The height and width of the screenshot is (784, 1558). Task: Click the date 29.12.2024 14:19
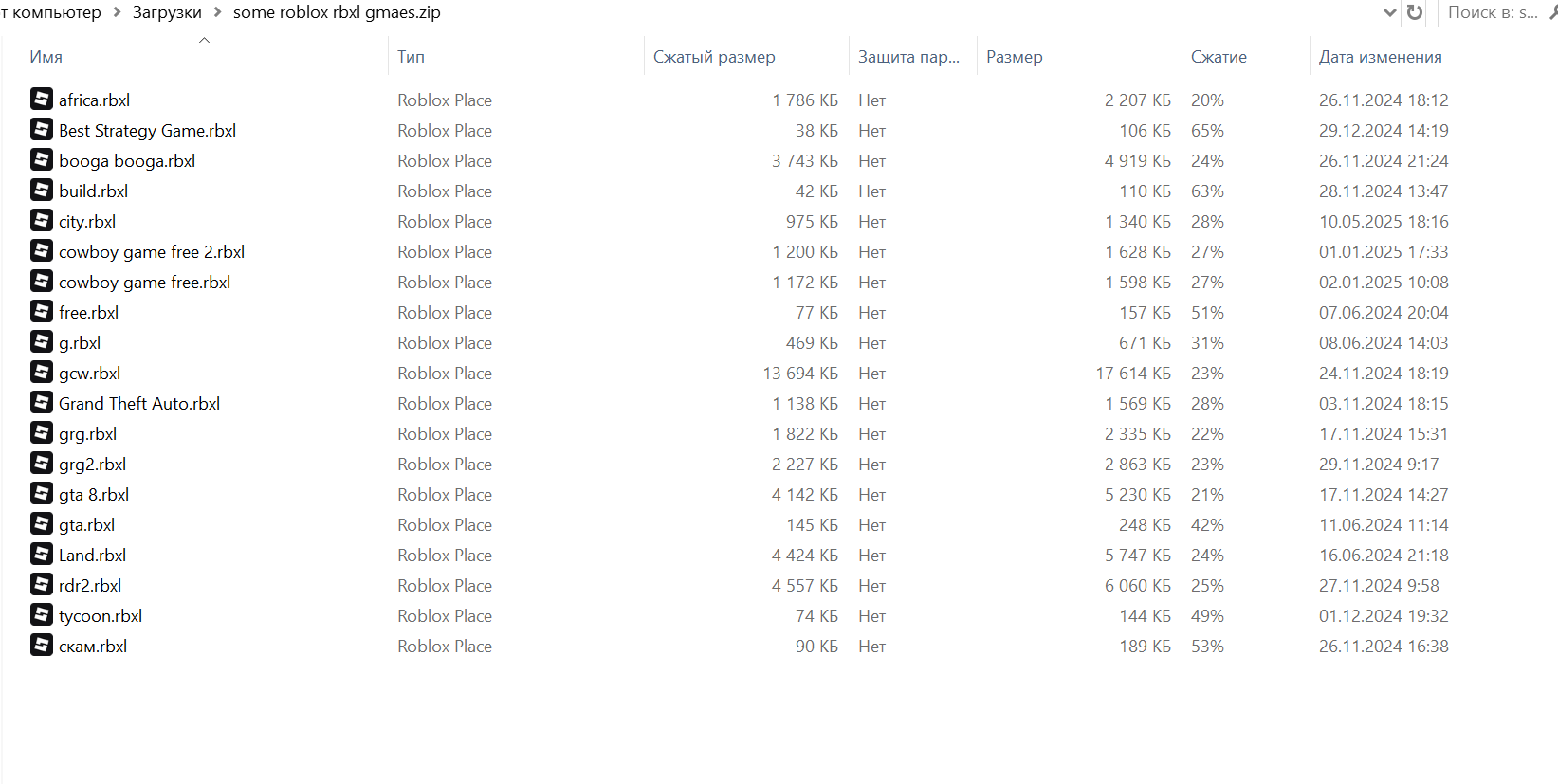[x=1384, y=130]
